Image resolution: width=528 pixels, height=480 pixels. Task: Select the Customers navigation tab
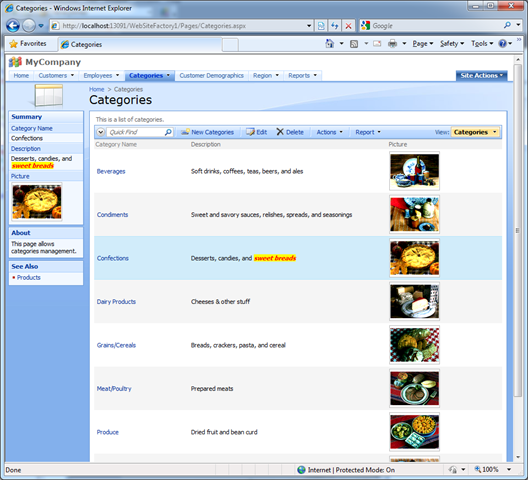[56, 75]
